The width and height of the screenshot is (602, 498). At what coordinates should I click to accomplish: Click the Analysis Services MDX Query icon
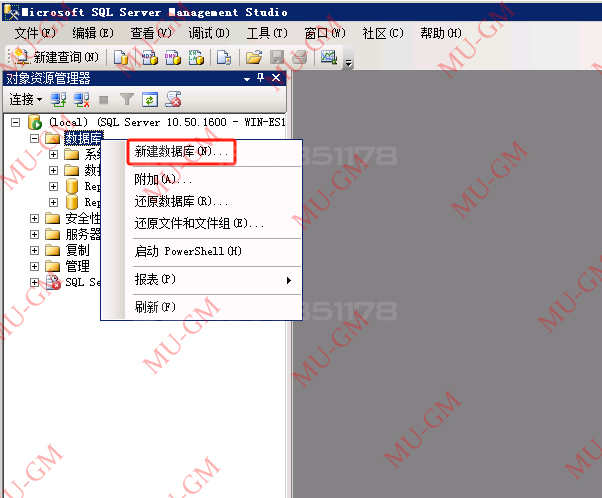(150, 58)
